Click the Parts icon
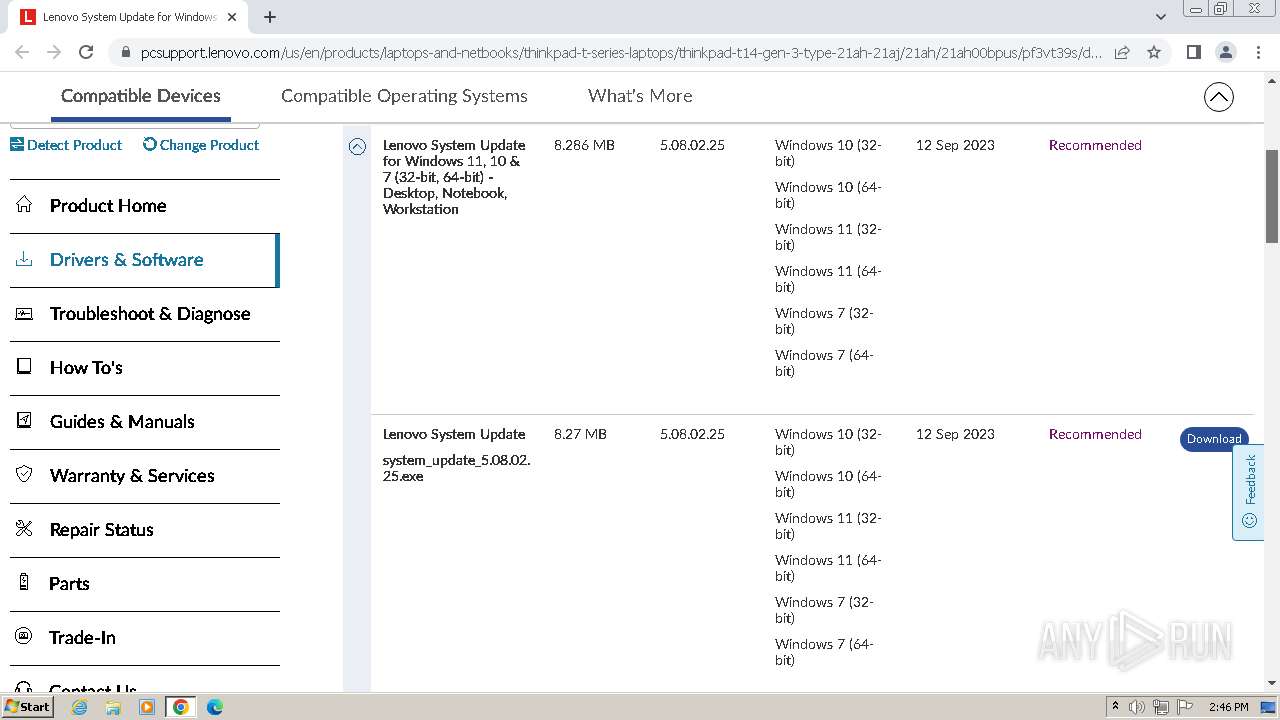The height and width of the screenshot is (720, 1280). [x=24, y=583]
